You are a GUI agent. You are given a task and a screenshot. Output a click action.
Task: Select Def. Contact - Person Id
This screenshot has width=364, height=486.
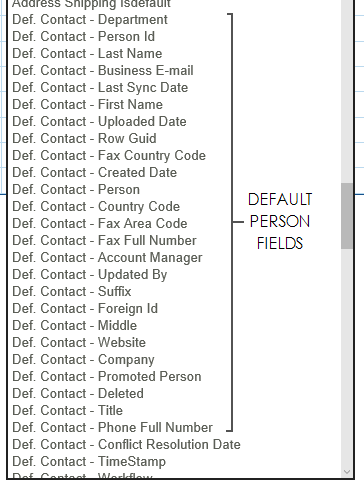coord(84,36)
